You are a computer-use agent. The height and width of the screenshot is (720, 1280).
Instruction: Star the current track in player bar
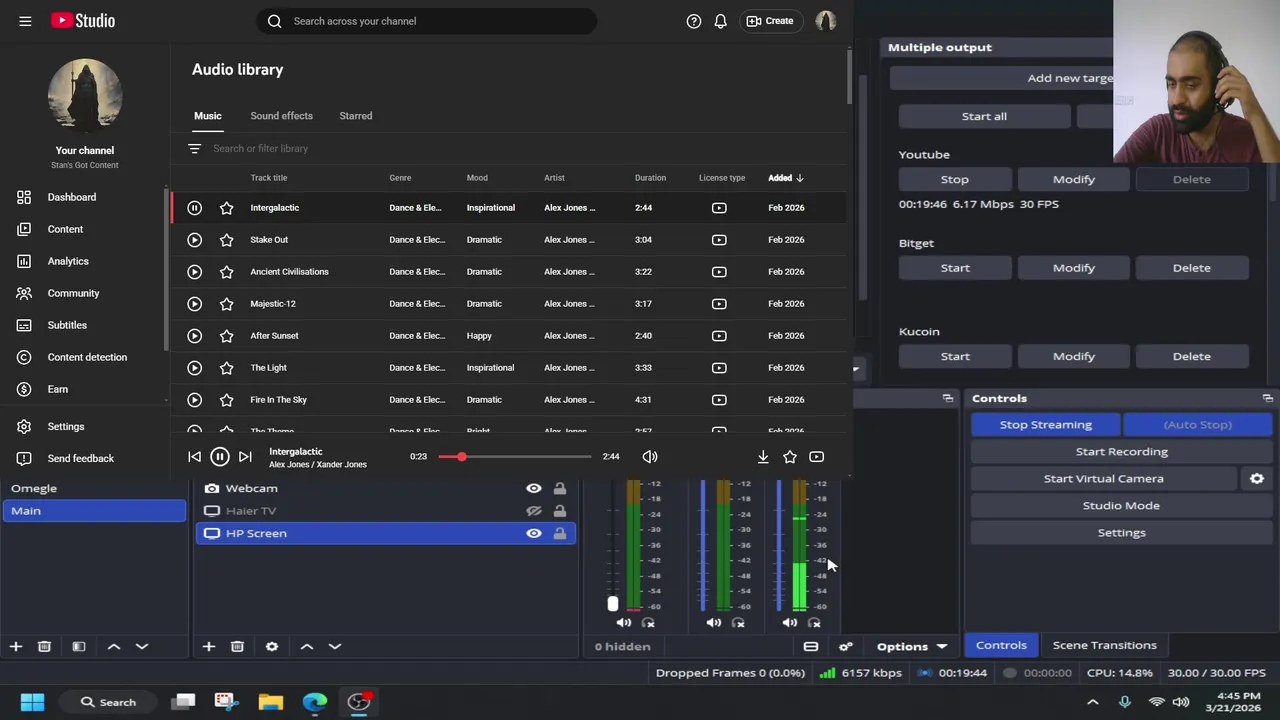(x=790, y=457)
